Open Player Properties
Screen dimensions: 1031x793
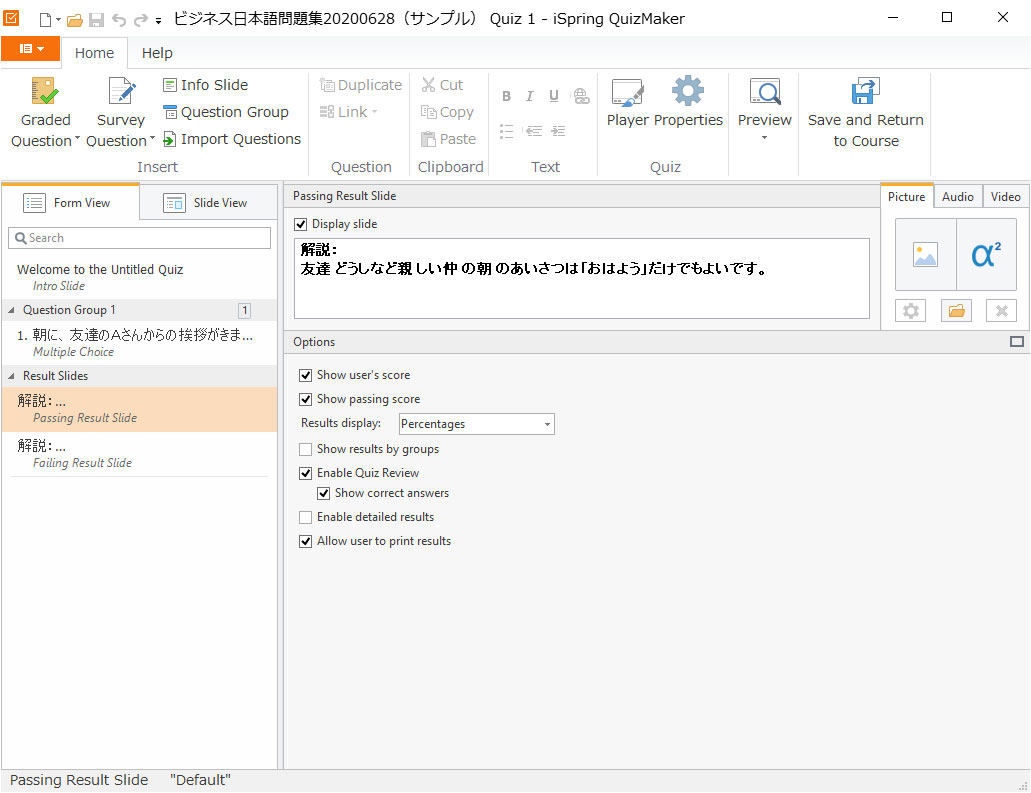coord(627,92)
